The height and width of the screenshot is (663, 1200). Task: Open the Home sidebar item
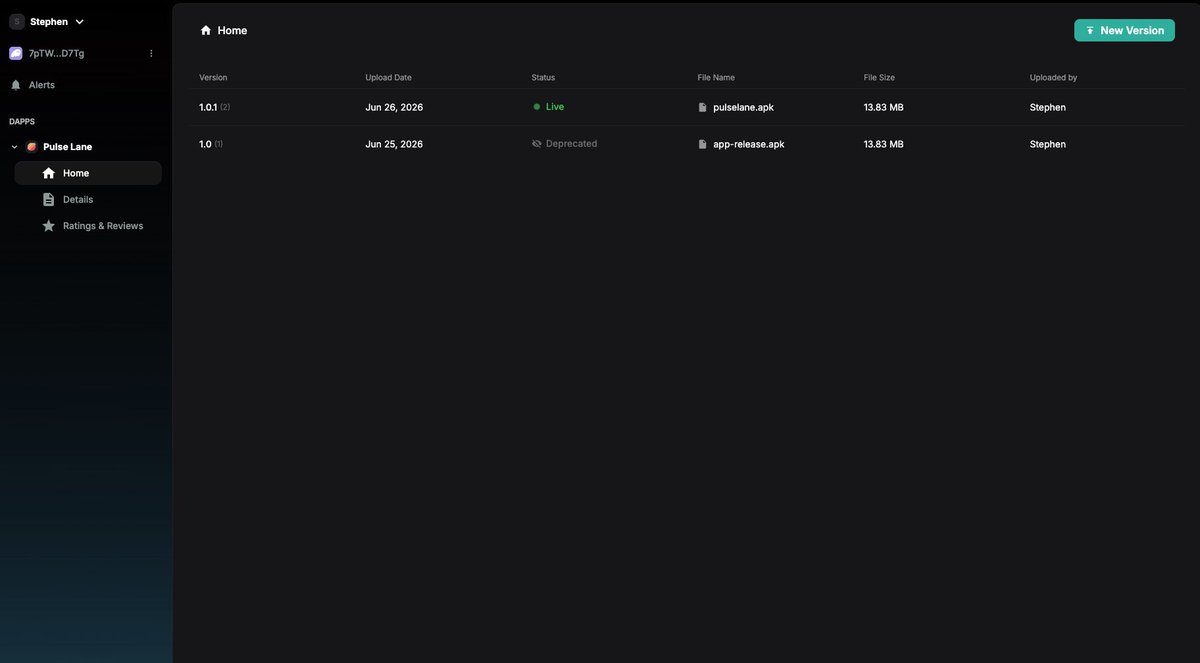(88, 173)
